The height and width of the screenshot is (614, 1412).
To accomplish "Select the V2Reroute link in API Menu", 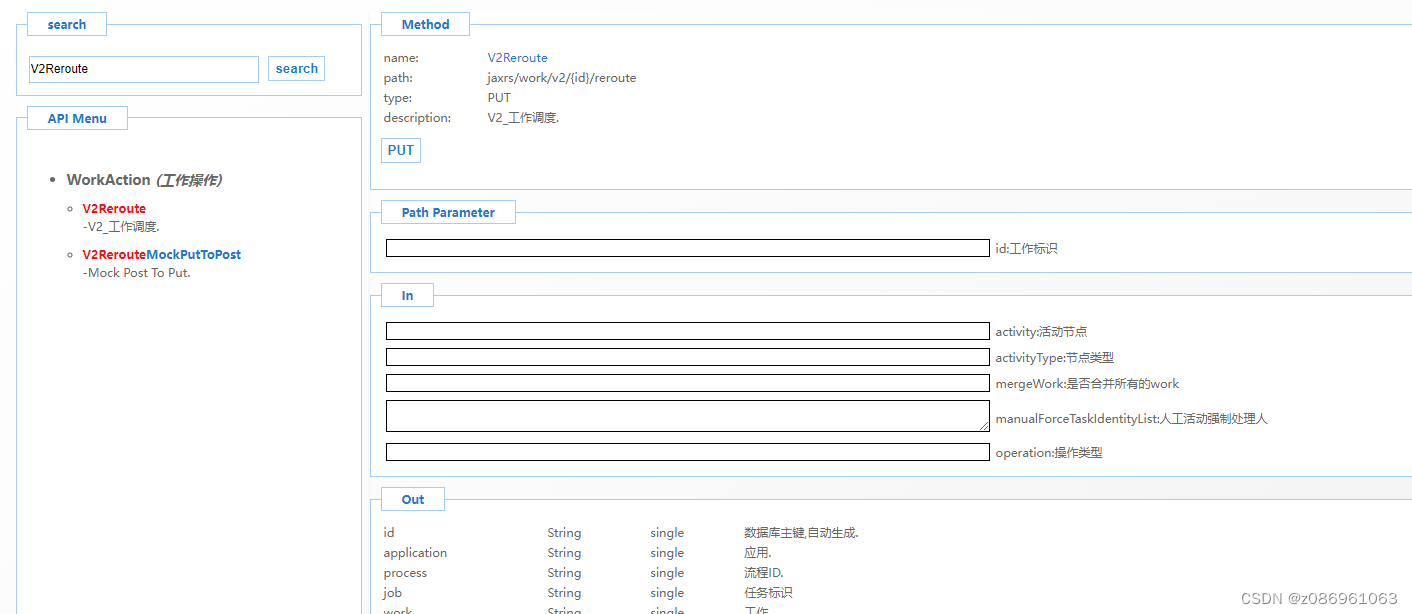I will [x=113, y=208].
